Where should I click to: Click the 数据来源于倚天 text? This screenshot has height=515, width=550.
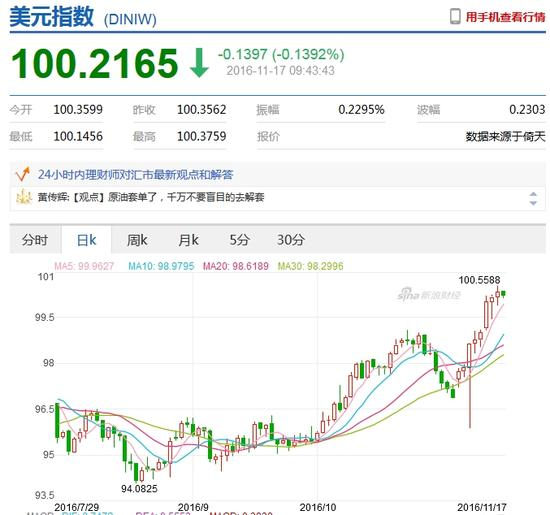tap(505, 136)
